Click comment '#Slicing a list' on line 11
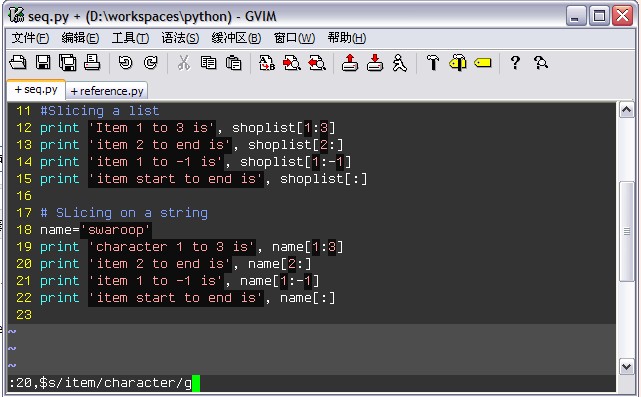The width and height of the screenshot is (641, 397). [x=100, y=111]
